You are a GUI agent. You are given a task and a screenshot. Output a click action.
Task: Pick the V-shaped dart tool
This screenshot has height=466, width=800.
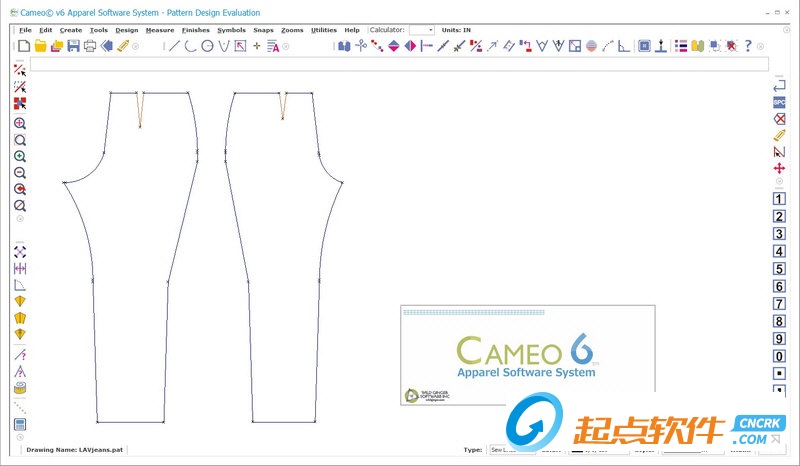tap(224, 46)
